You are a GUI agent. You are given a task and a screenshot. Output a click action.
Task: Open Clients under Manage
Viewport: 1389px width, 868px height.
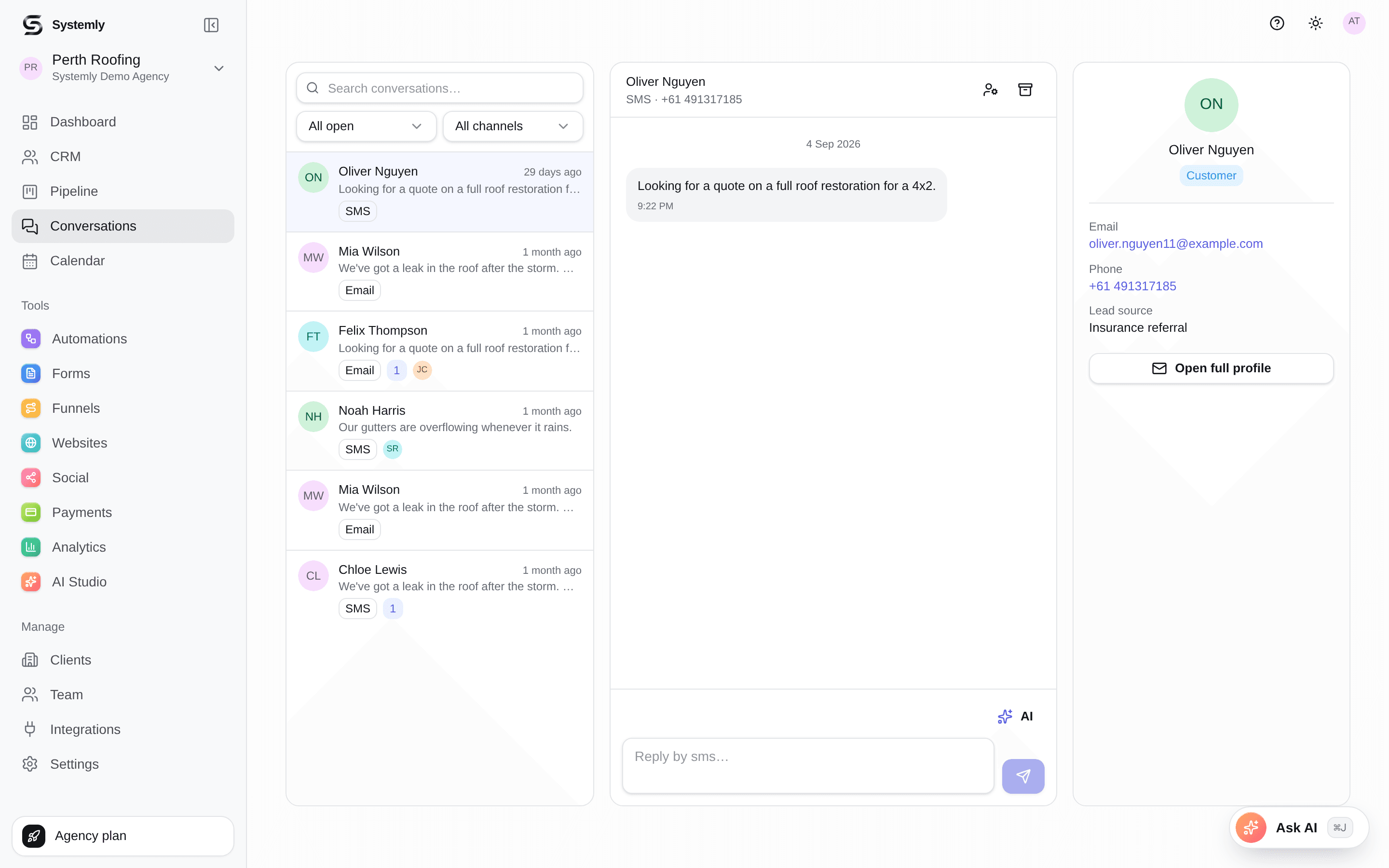pos(123,660)
